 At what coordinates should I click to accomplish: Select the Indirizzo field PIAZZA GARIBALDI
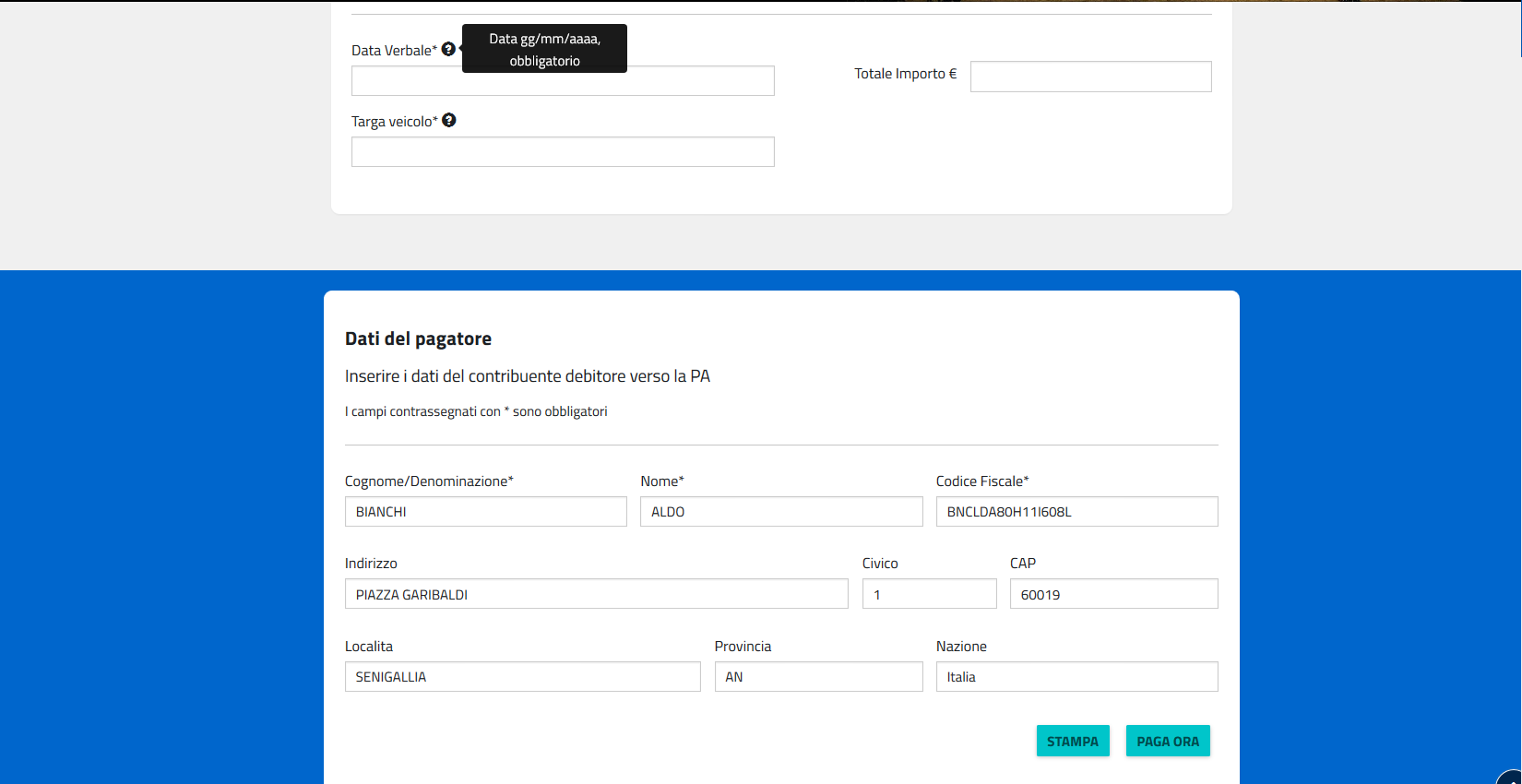click(x=596, y=594)
